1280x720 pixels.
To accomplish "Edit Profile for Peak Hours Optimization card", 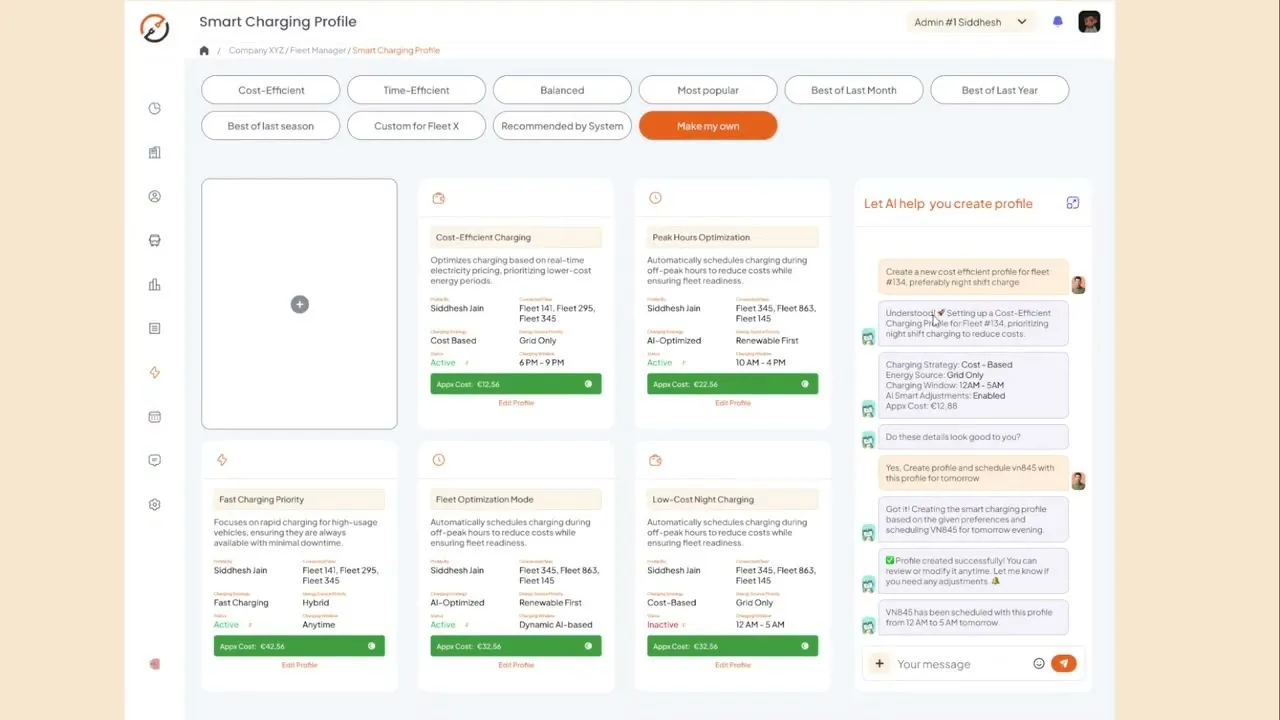I will click(733, 403).
